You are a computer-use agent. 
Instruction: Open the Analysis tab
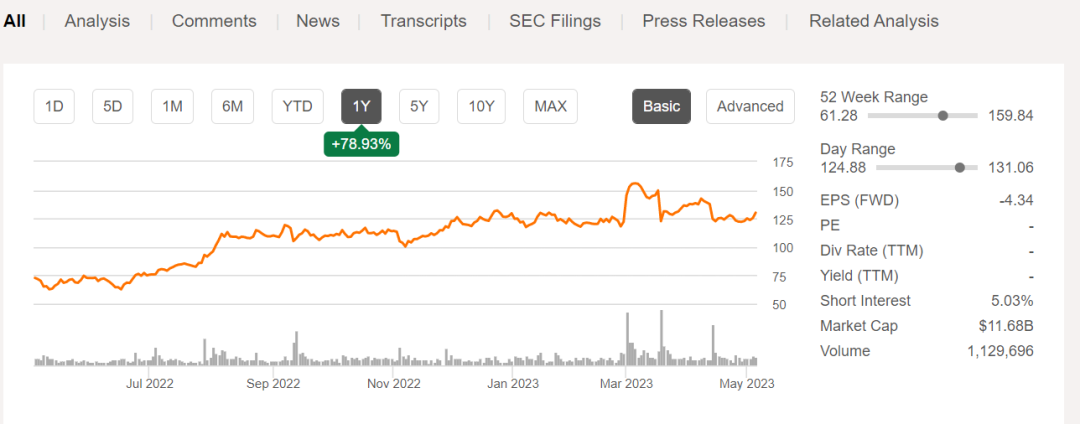(97, 21)
